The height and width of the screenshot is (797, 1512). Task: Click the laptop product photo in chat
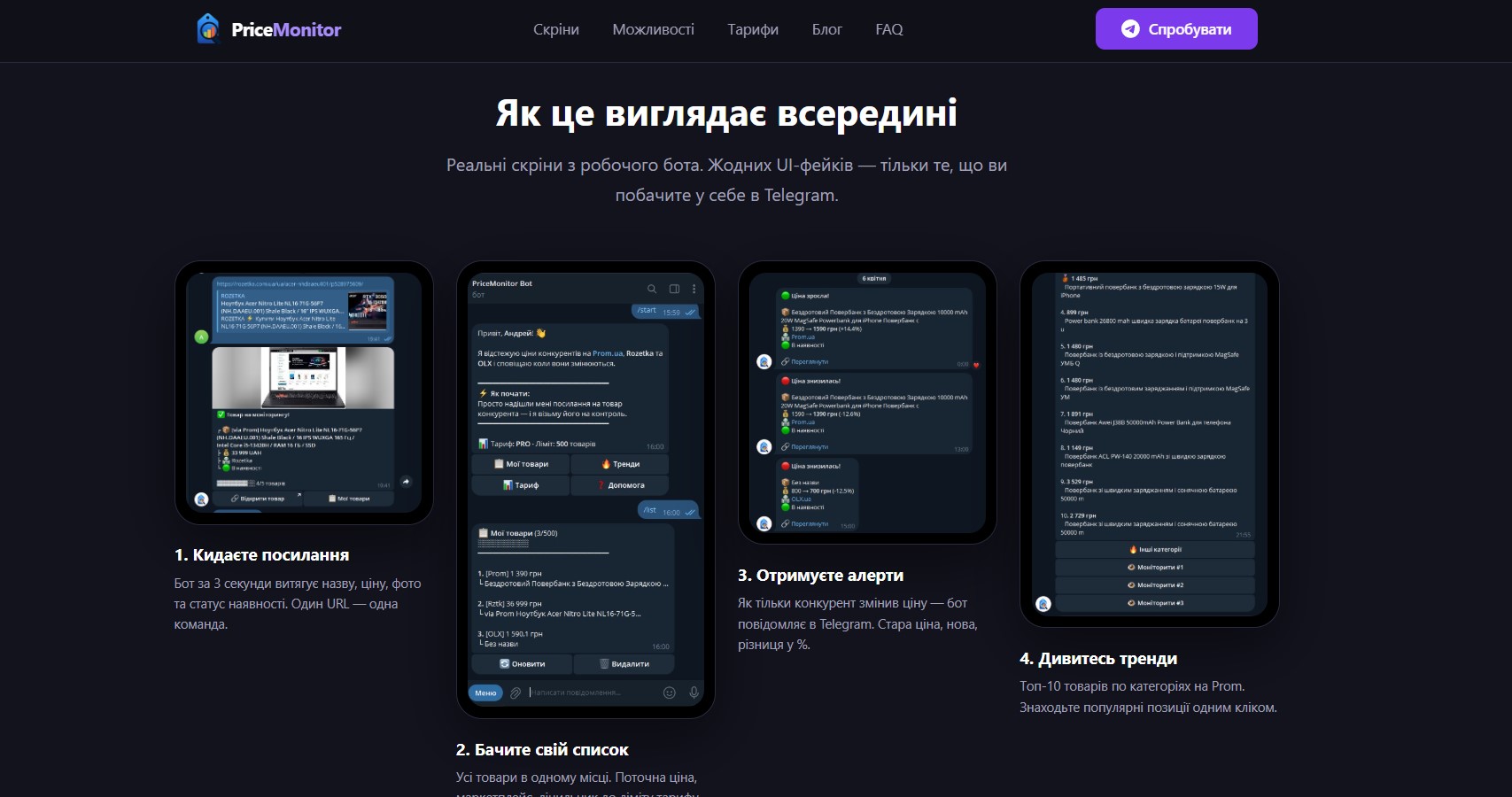click(304, 377)
